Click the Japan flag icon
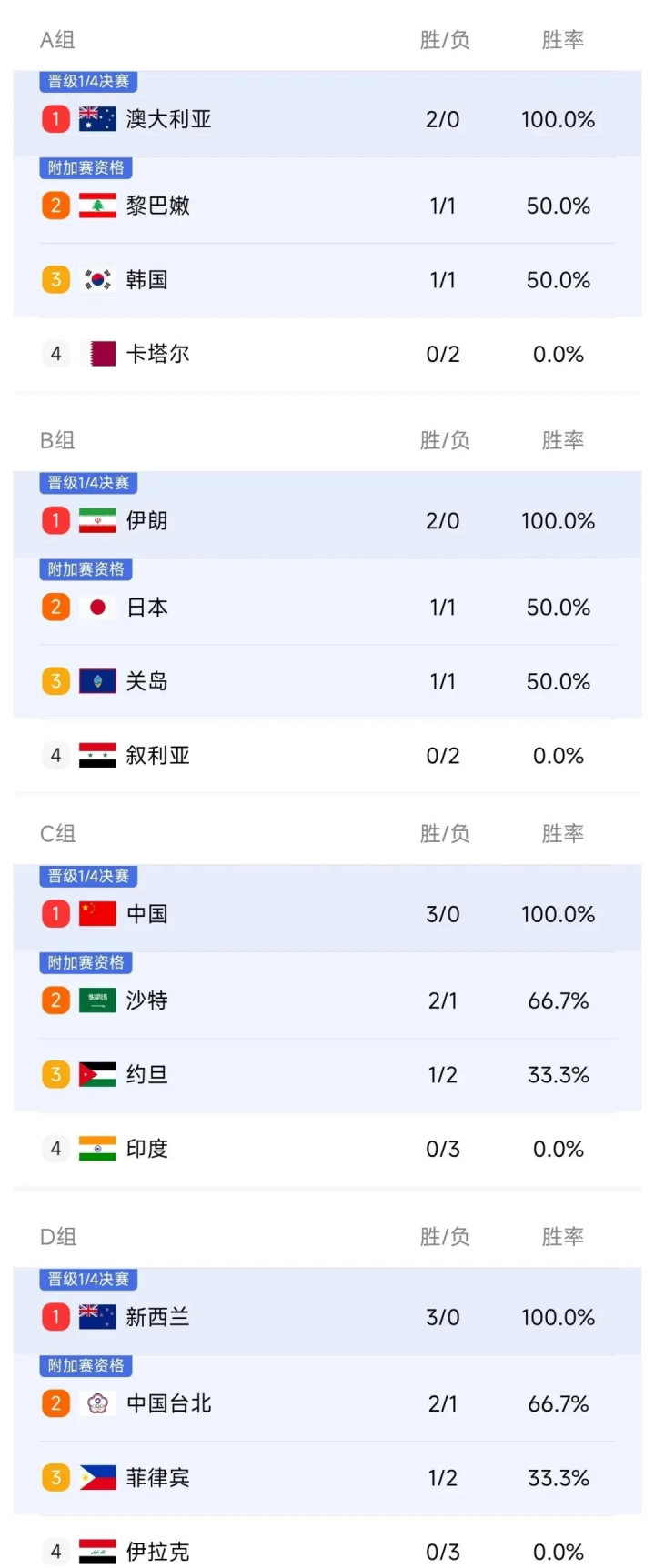The height and width of the screenshot is (1568, 655). pyautogui.click(x=97, y=607)
